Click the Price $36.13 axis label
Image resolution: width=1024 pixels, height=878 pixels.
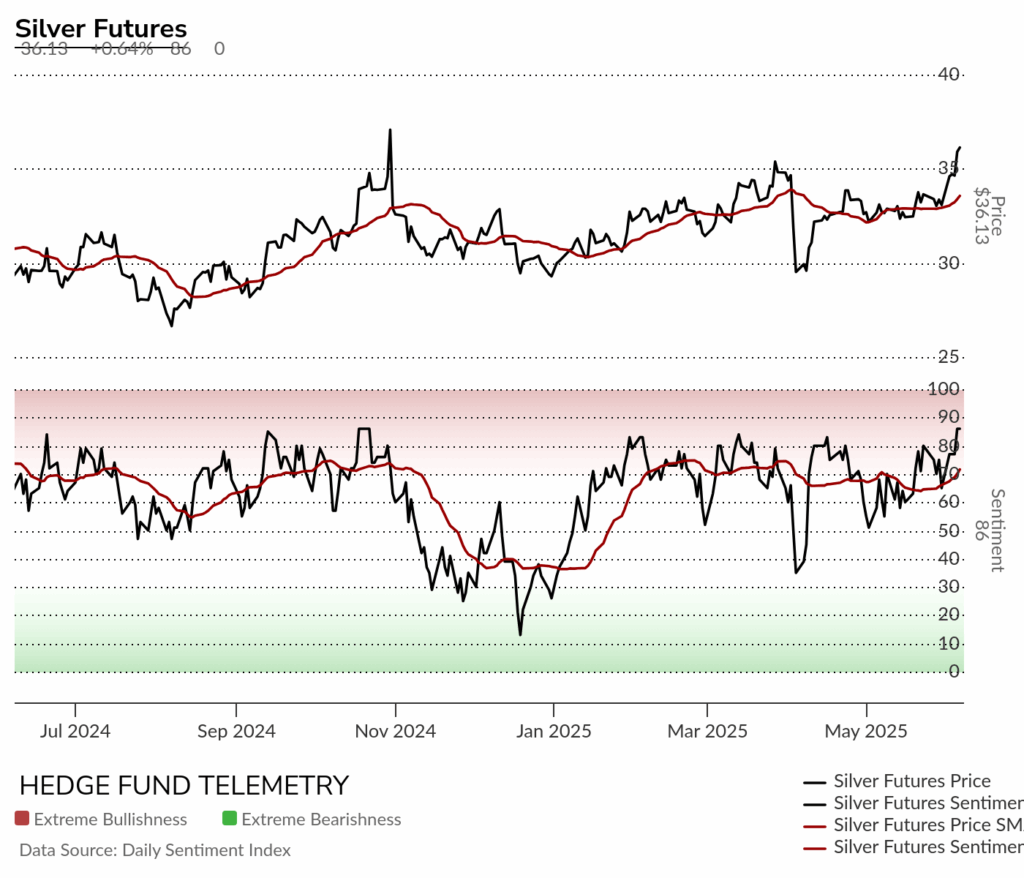988,216
